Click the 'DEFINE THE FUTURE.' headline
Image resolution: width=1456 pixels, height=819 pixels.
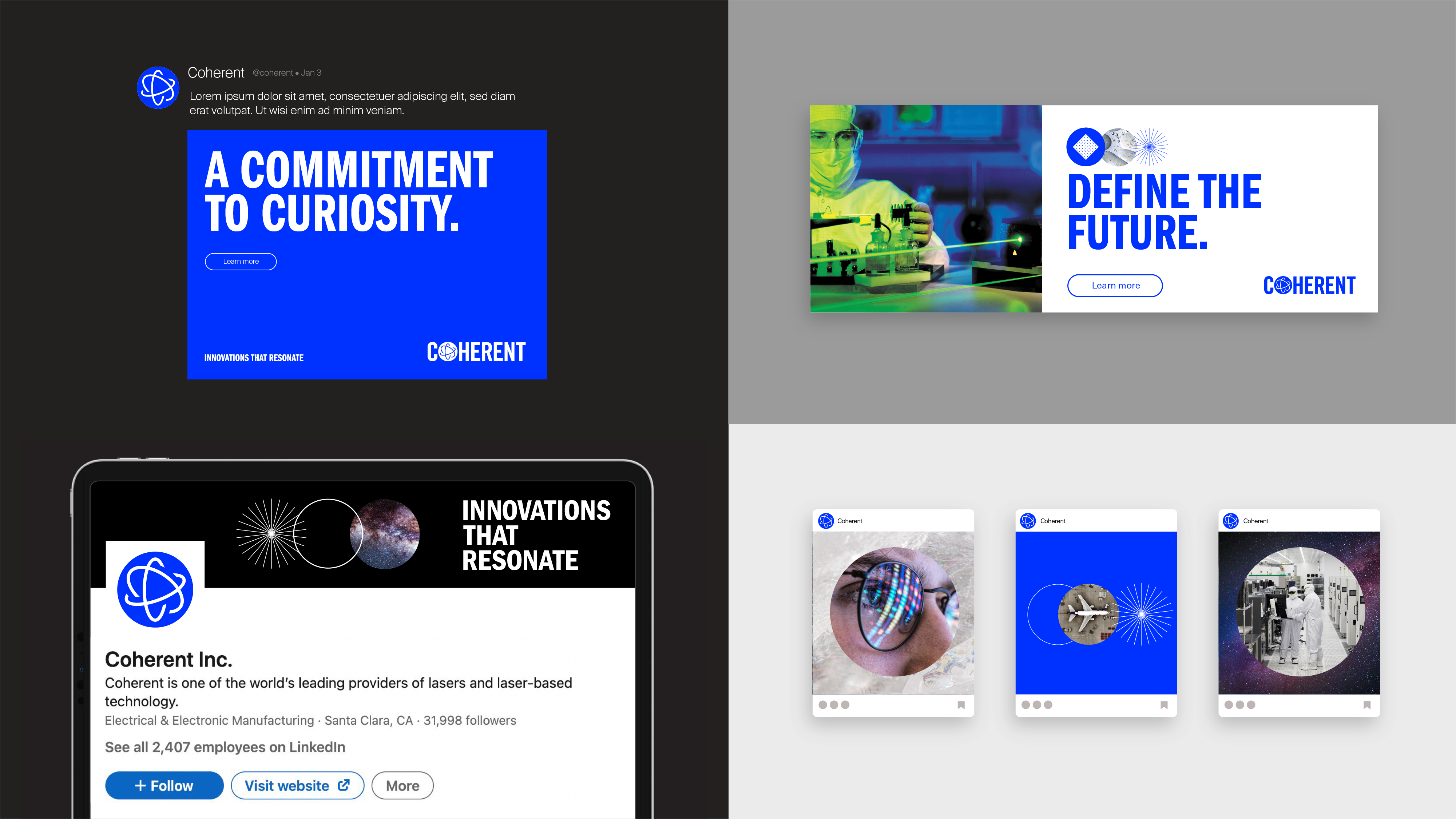click(1165, 212)
